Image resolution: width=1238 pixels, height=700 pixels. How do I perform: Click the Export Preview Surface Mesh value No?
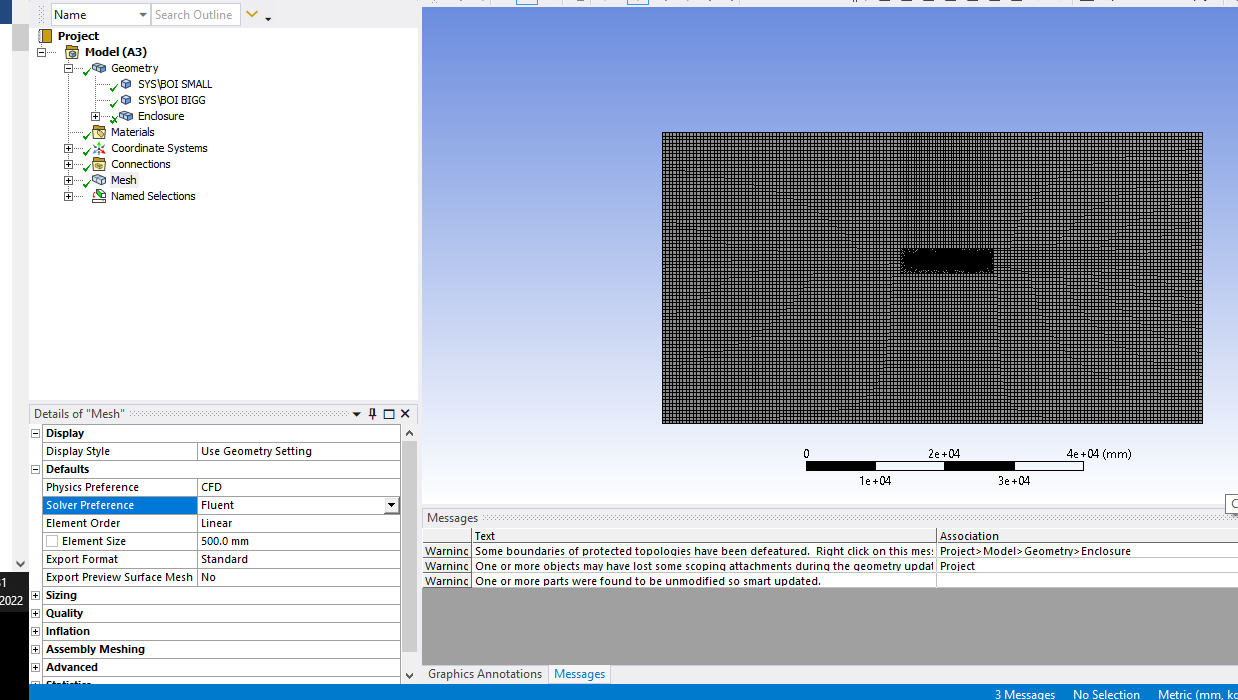299,577
